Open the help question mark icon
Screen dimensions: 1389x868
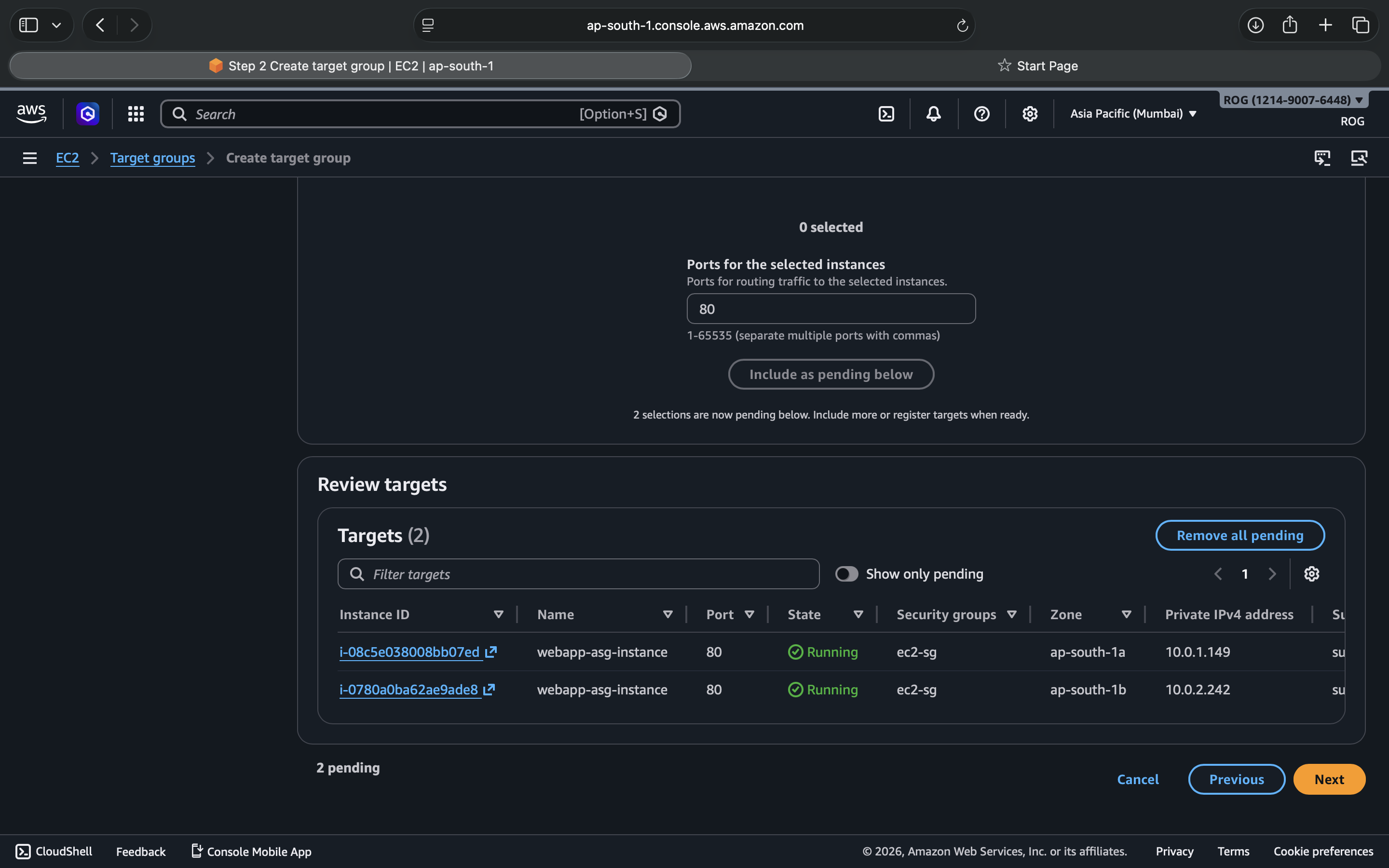[x=981, y=114]
